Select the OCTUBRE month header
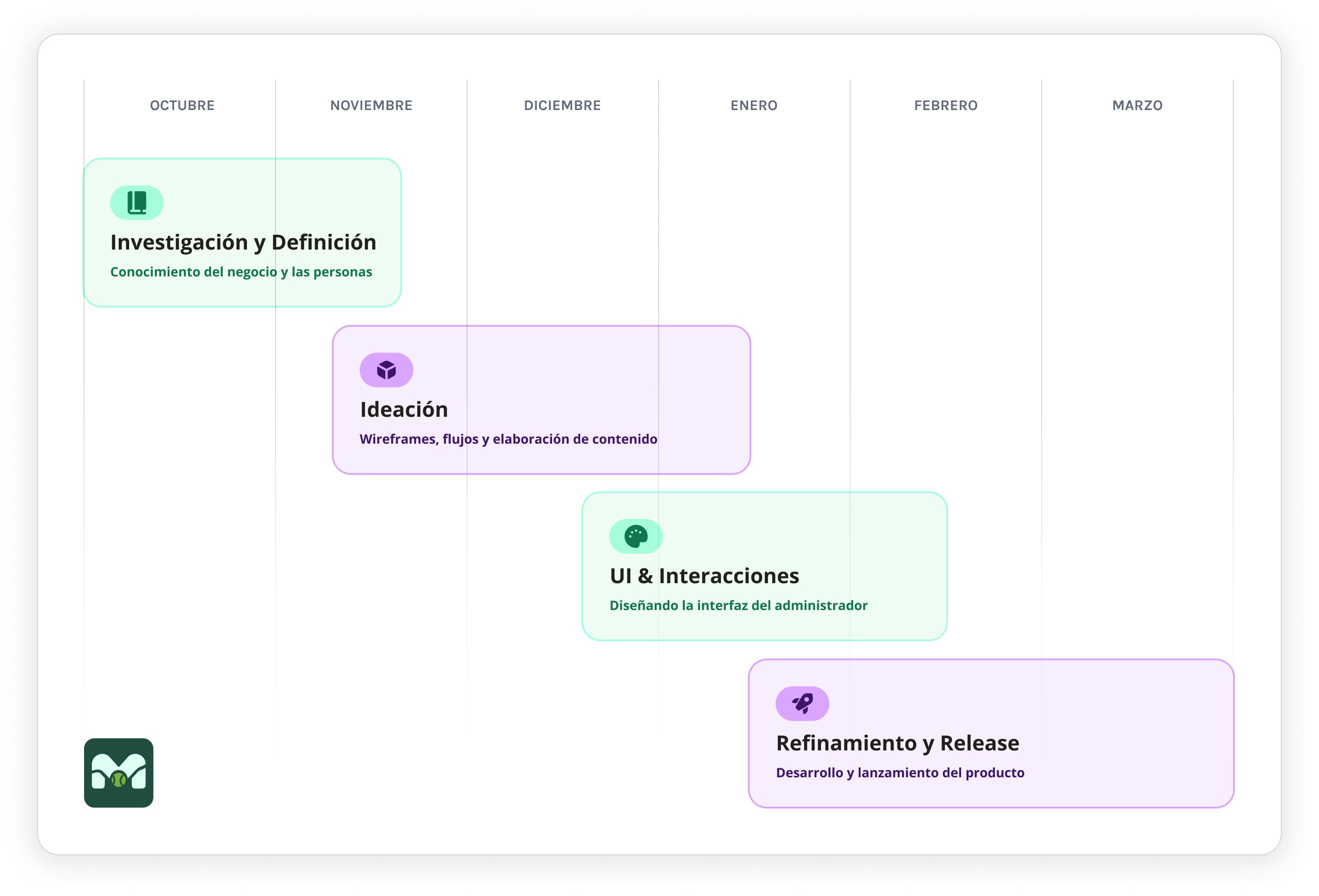This screenshot has height=896, width=1319. (182, 106)
